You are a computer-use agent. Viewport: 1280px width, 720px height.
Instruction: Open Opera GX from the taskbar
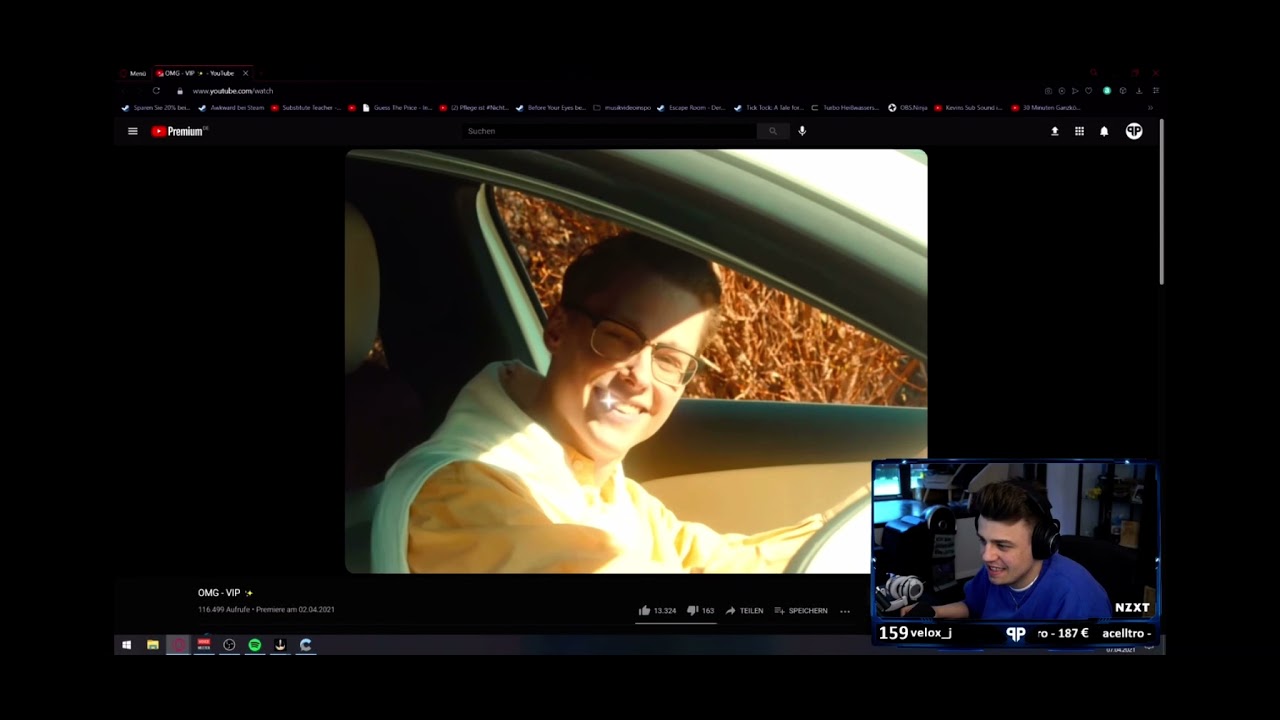pyautogui.click(x=178, y=645)
